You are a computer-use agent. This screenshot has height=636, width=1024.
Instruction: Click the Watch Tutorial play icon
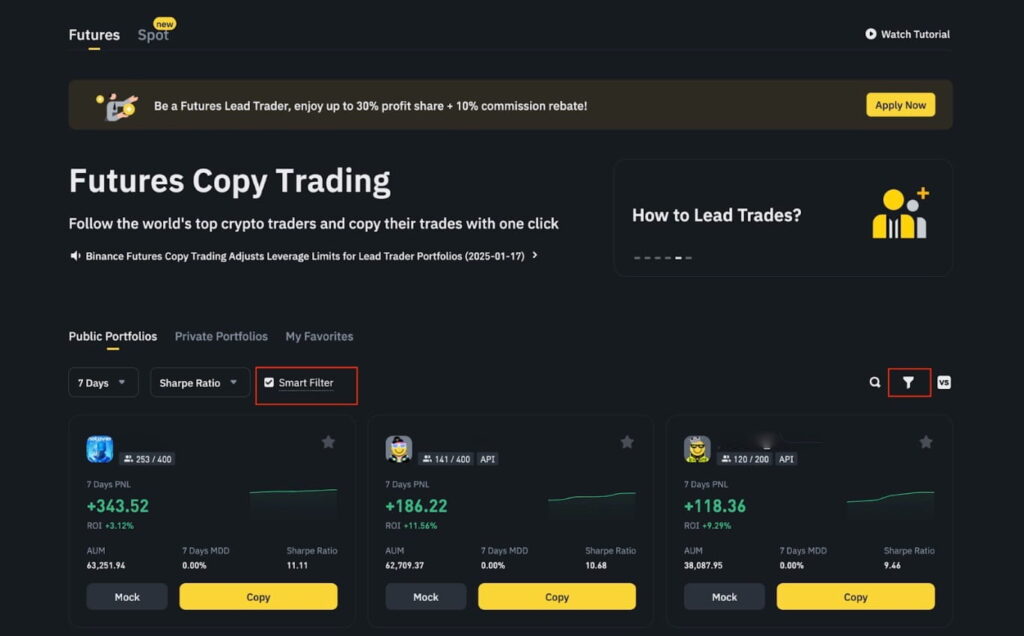click(870, 34)
